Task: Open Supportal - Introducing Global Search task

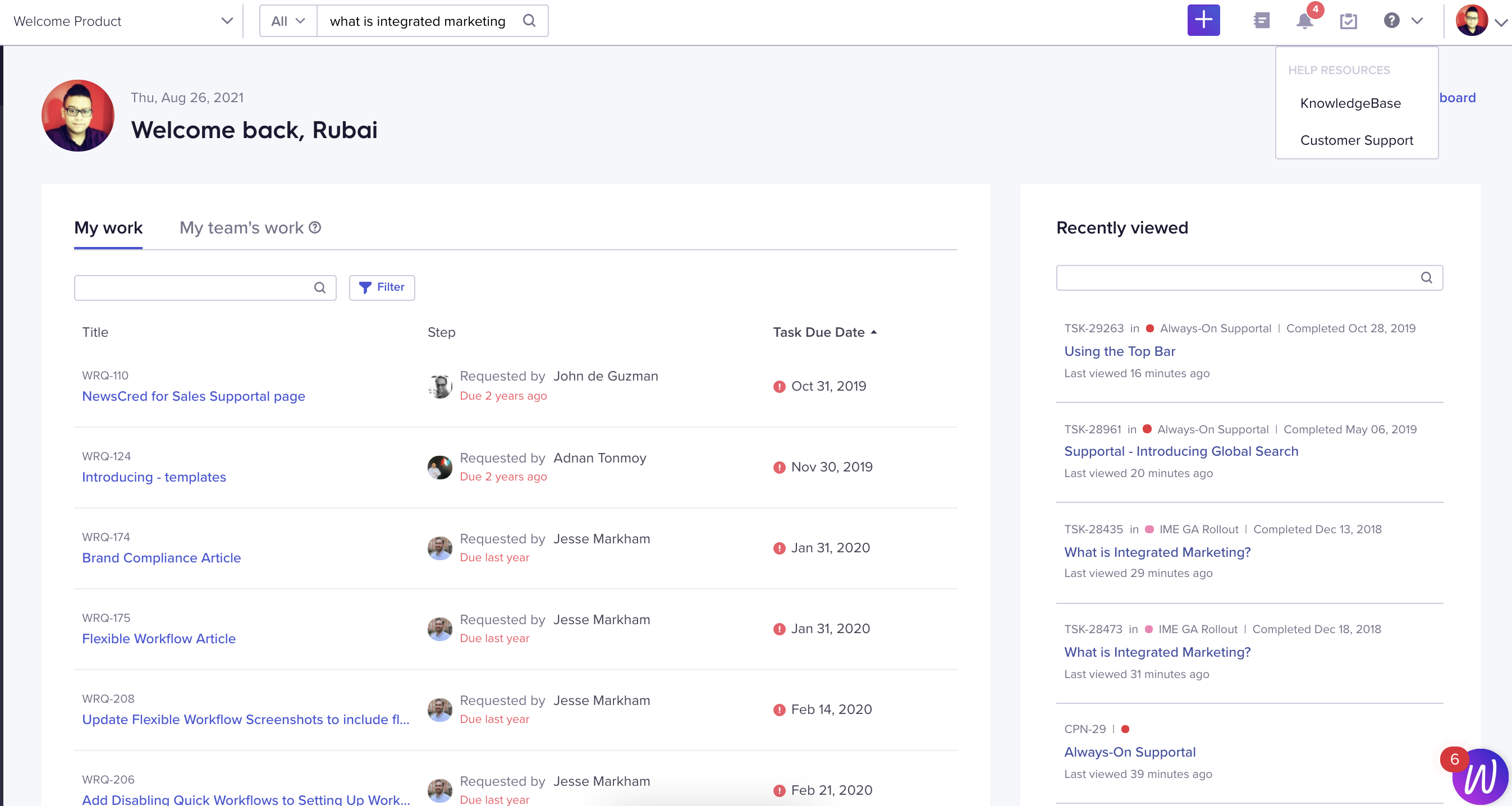Action: (x=1181, y=451)
